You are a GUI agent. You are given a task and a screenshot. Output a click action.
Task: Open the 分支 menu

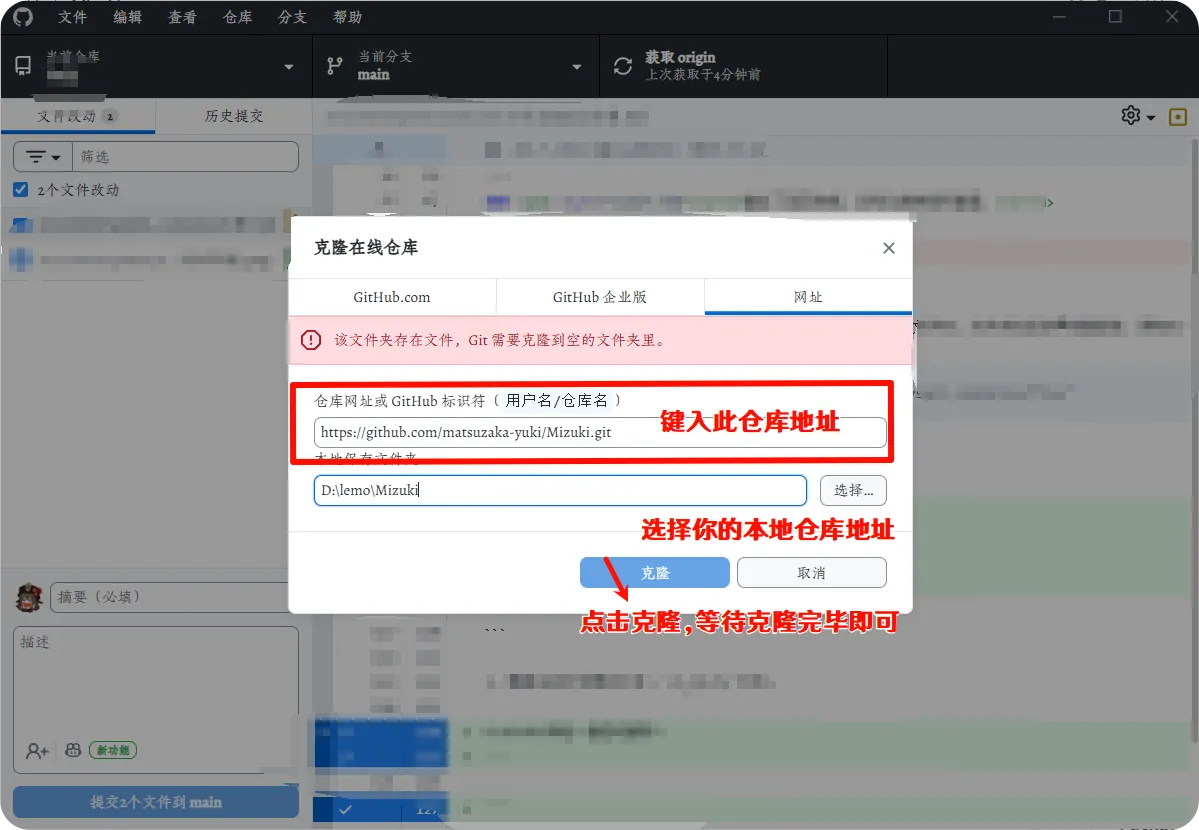point(293,17)
